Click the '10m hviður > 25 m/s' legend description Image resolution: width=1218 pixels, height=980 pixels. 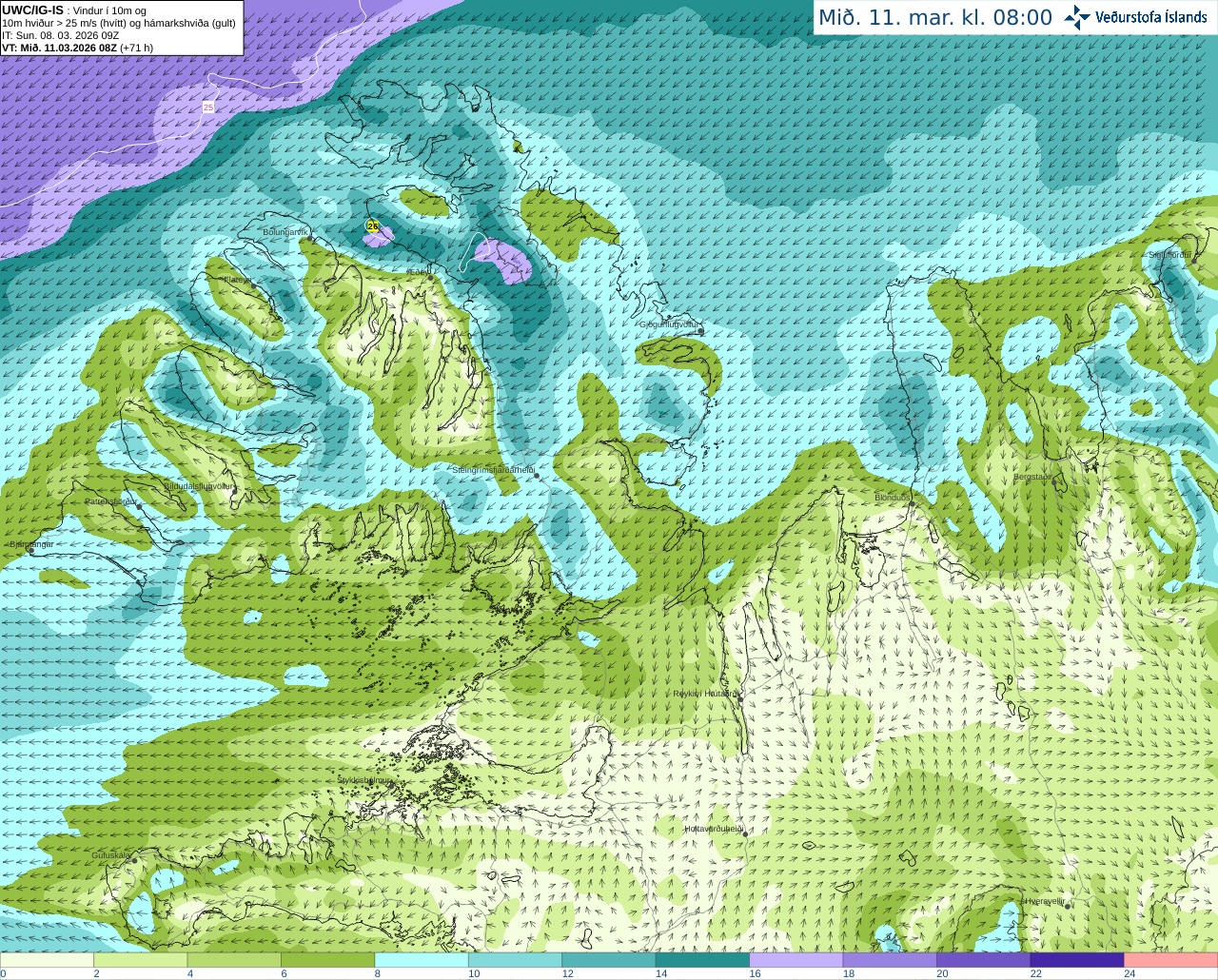click(x=49, y=23)
